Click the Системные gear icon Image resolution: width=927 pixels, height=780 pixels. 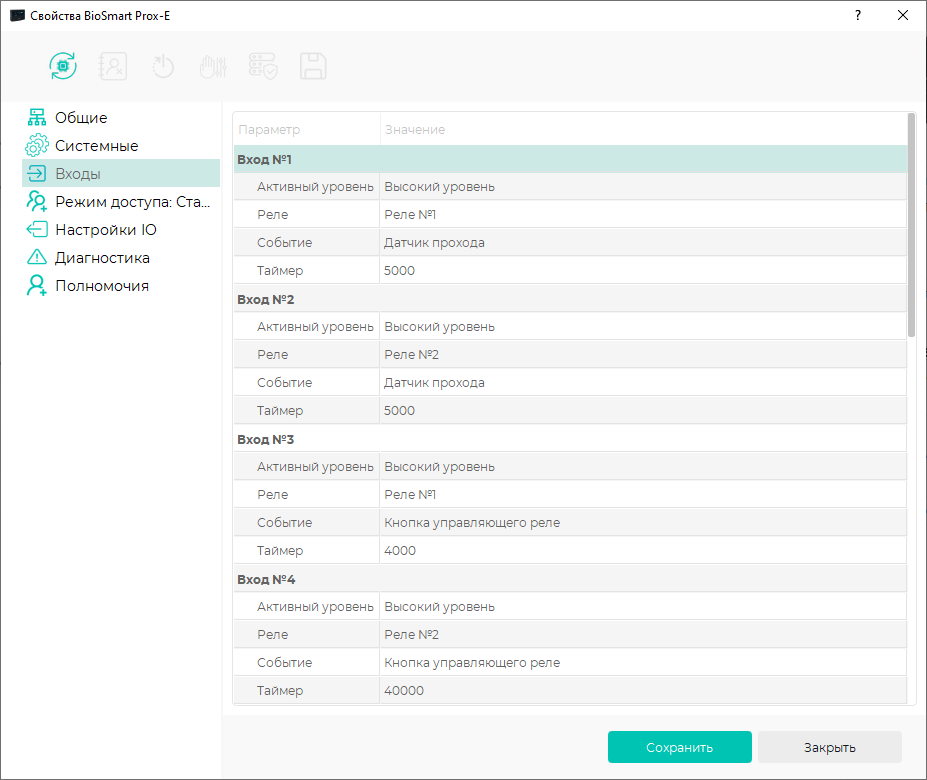pyautogui.click(x=37, y=145)
